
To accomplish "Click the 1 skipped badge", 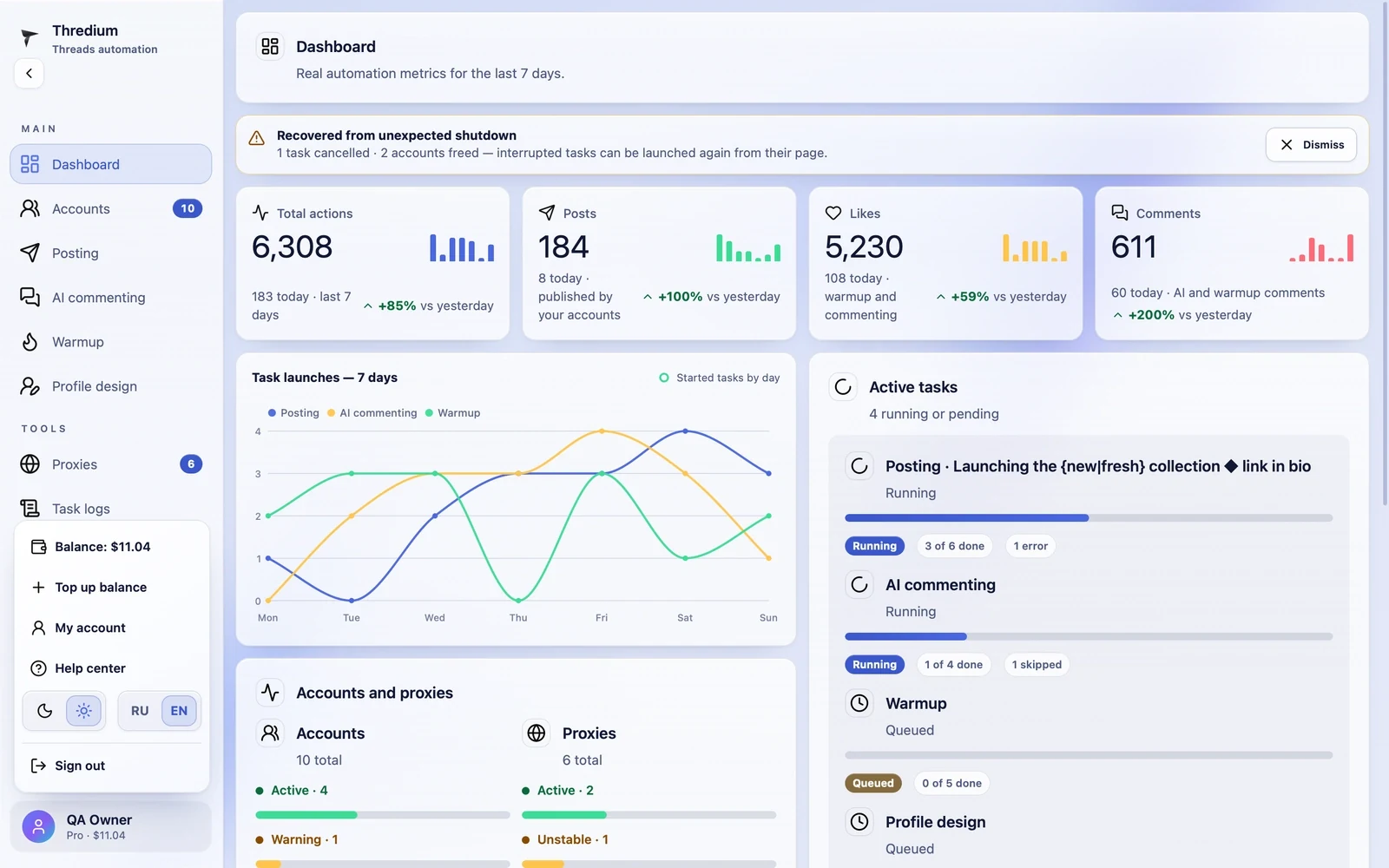I will click(x=1037, y=665).
